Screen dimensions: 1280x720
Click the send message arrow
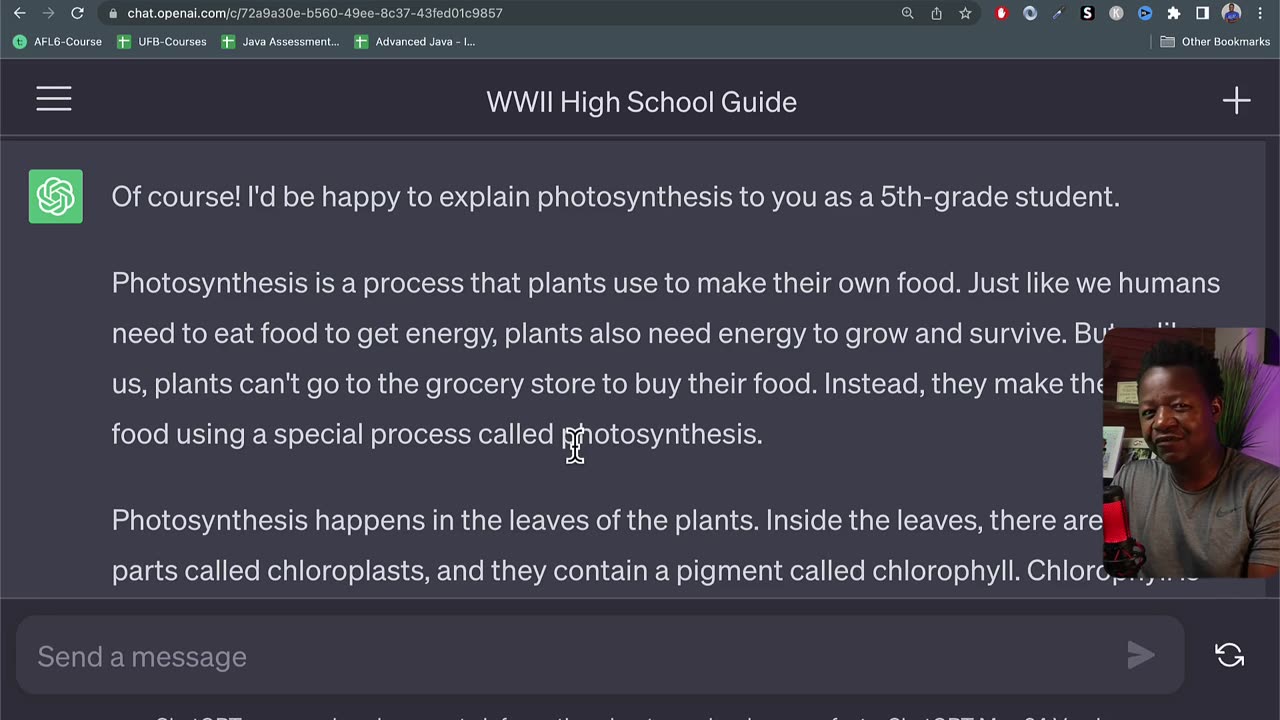click(x=1140, y=655)
